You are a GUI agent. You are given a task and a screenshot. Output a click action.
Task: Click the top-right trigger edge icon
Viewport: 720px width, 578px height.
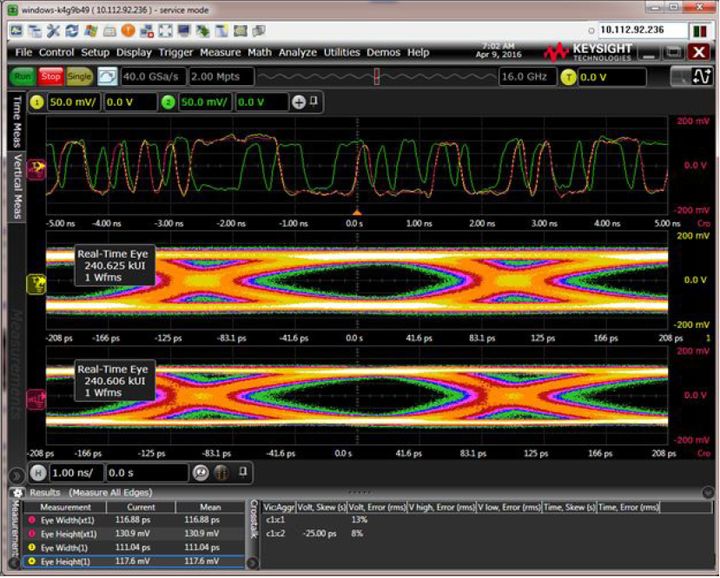(701, 77)
